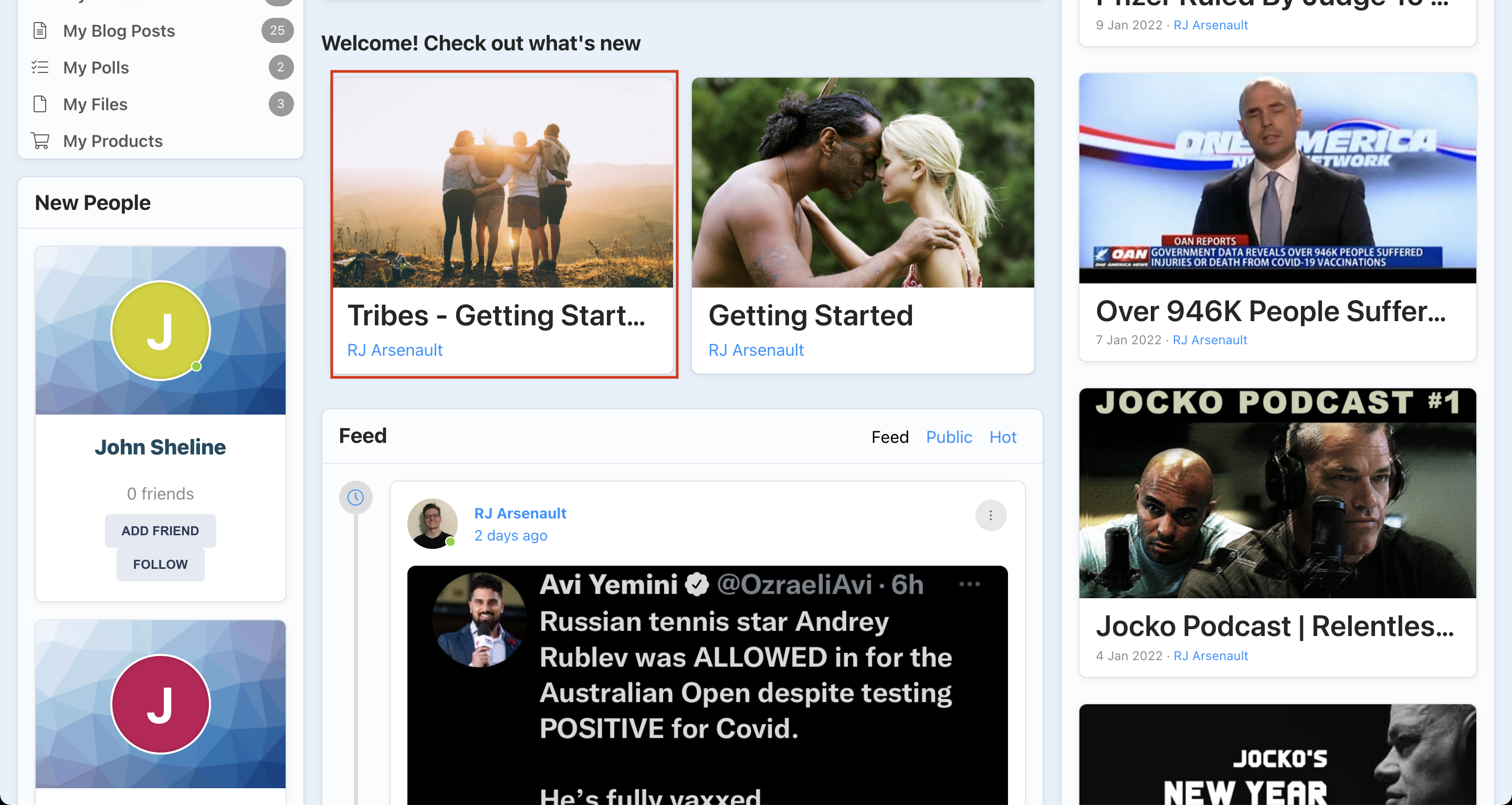The height and width of the screenshot is (805, 1512).
Task: Switch to the Public feed tab
Action: [x=949, y=437]
